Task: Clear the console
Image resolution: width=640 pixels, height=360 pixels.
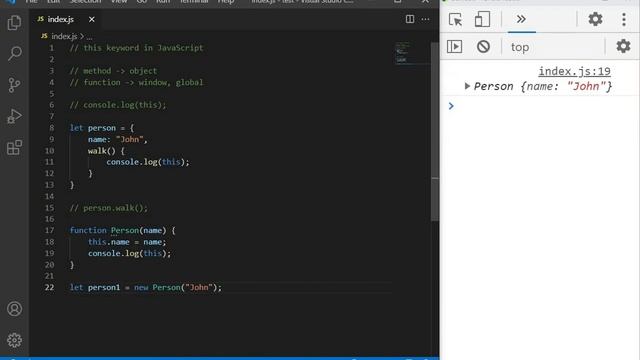Action: click(x=483, y=47)
